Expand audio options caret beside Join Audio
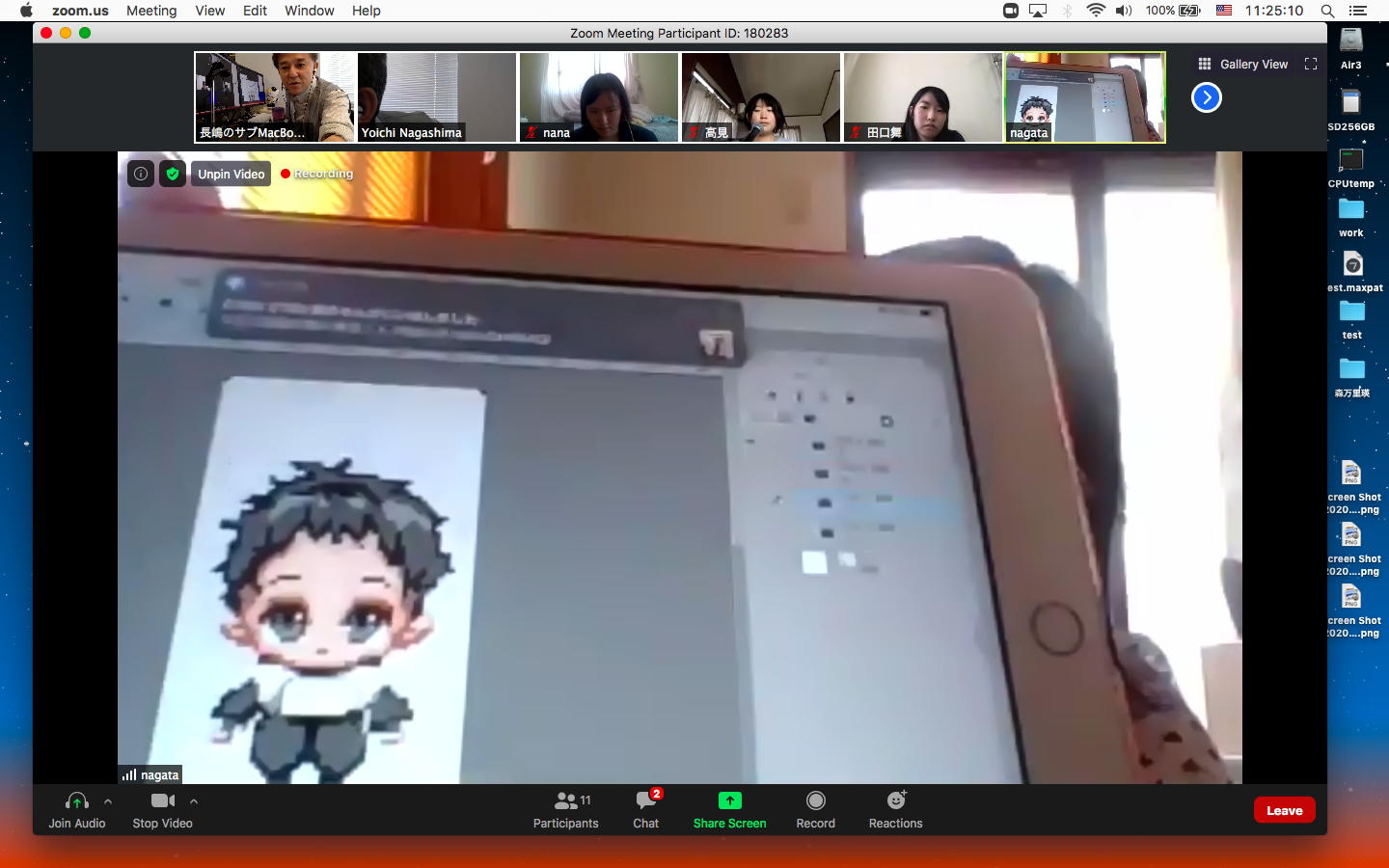The height and width of the screenshot is (868, 1389). pyautogui.click(x=108, y=800)
